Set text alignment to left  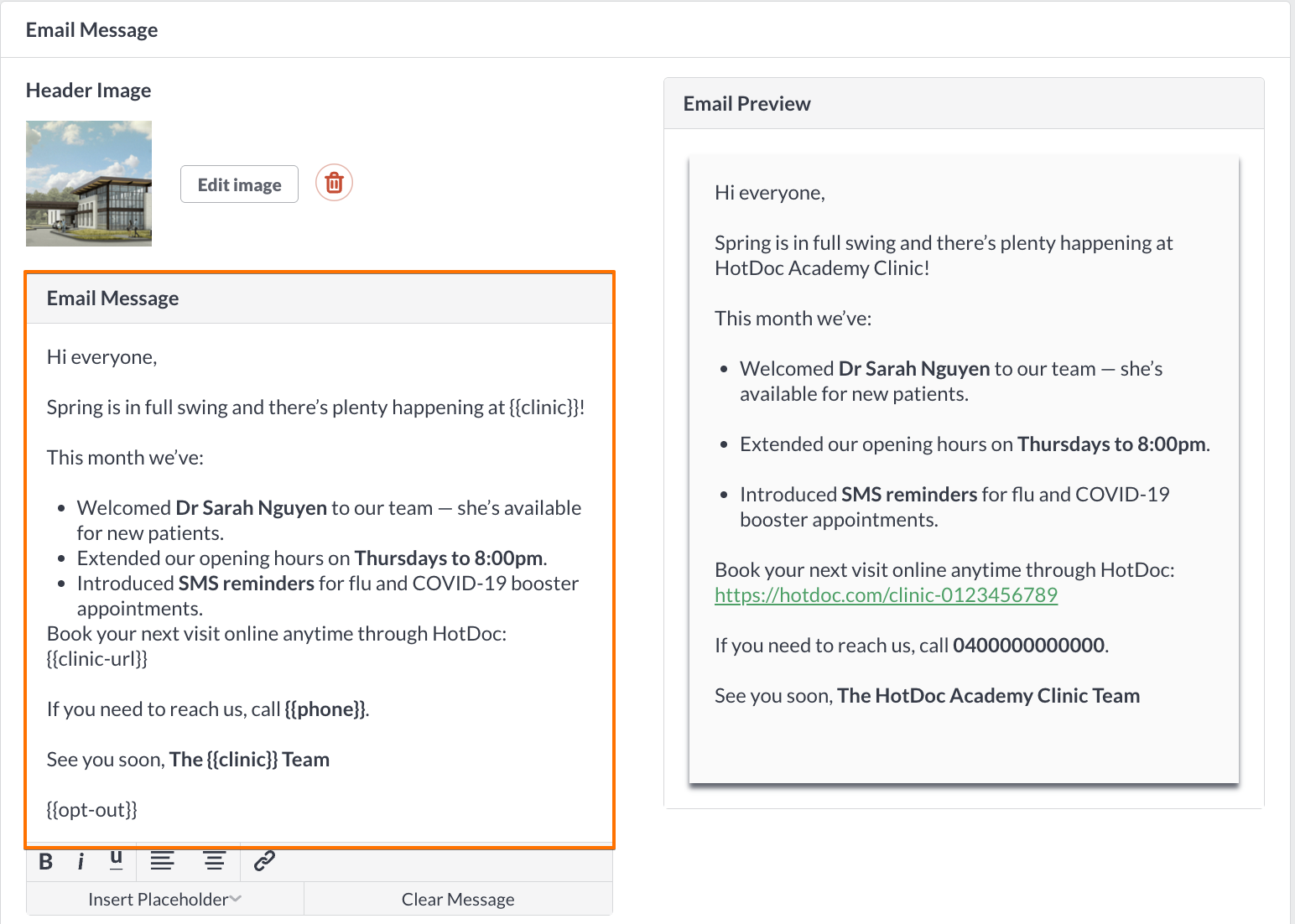click(x=162, y=860)
